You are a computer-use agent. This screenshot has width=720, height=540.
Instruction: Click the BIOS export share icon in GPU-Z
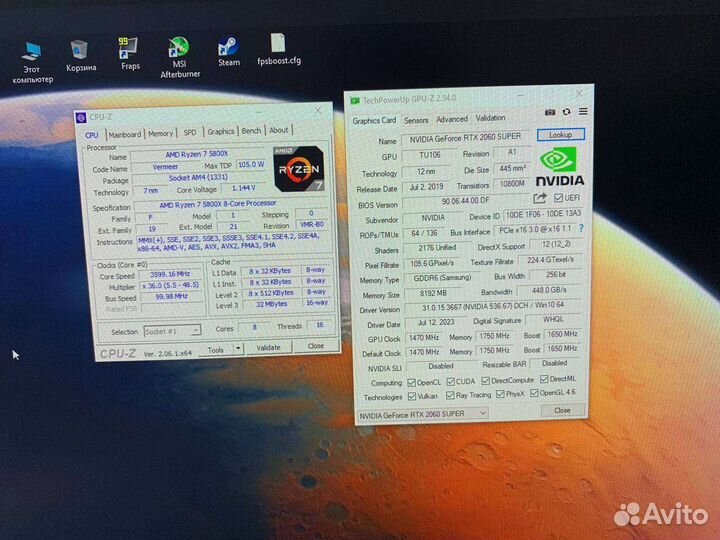pyautogui.click(x=541, y=199)
